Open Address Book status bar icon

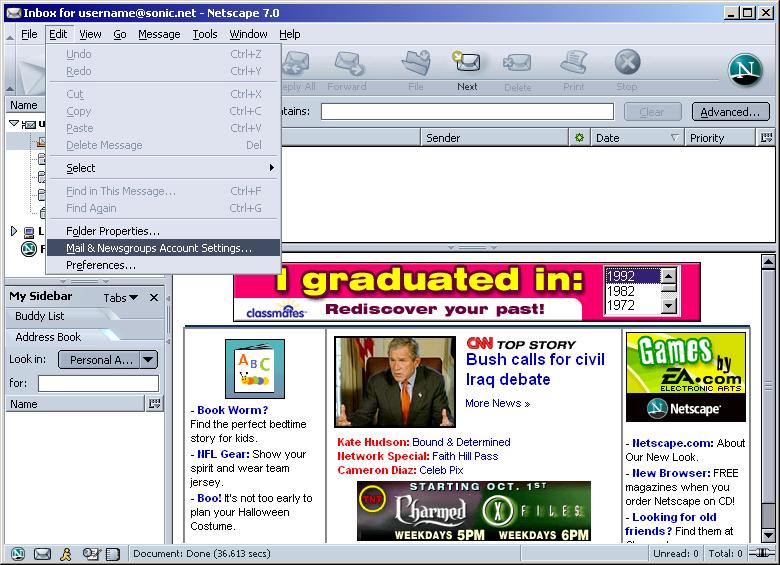pos(113,554)
